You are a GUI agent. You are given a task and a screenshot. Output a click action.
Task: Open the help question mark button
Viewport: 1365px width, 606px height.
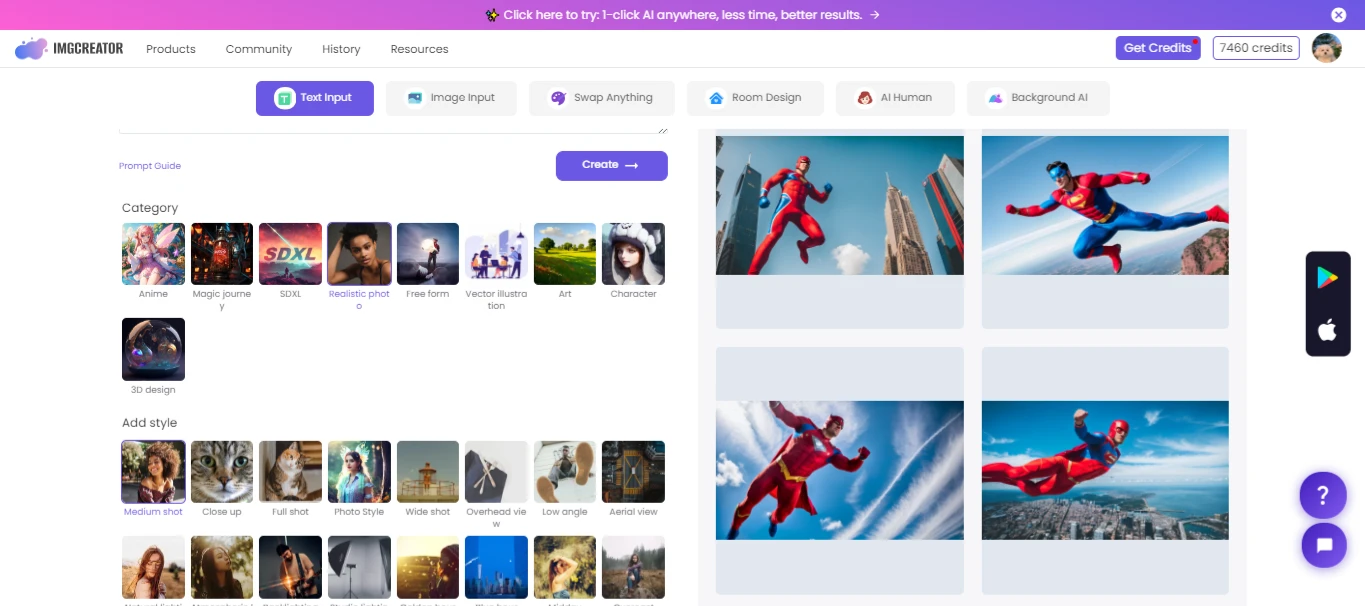click(x=1322, y=495)
